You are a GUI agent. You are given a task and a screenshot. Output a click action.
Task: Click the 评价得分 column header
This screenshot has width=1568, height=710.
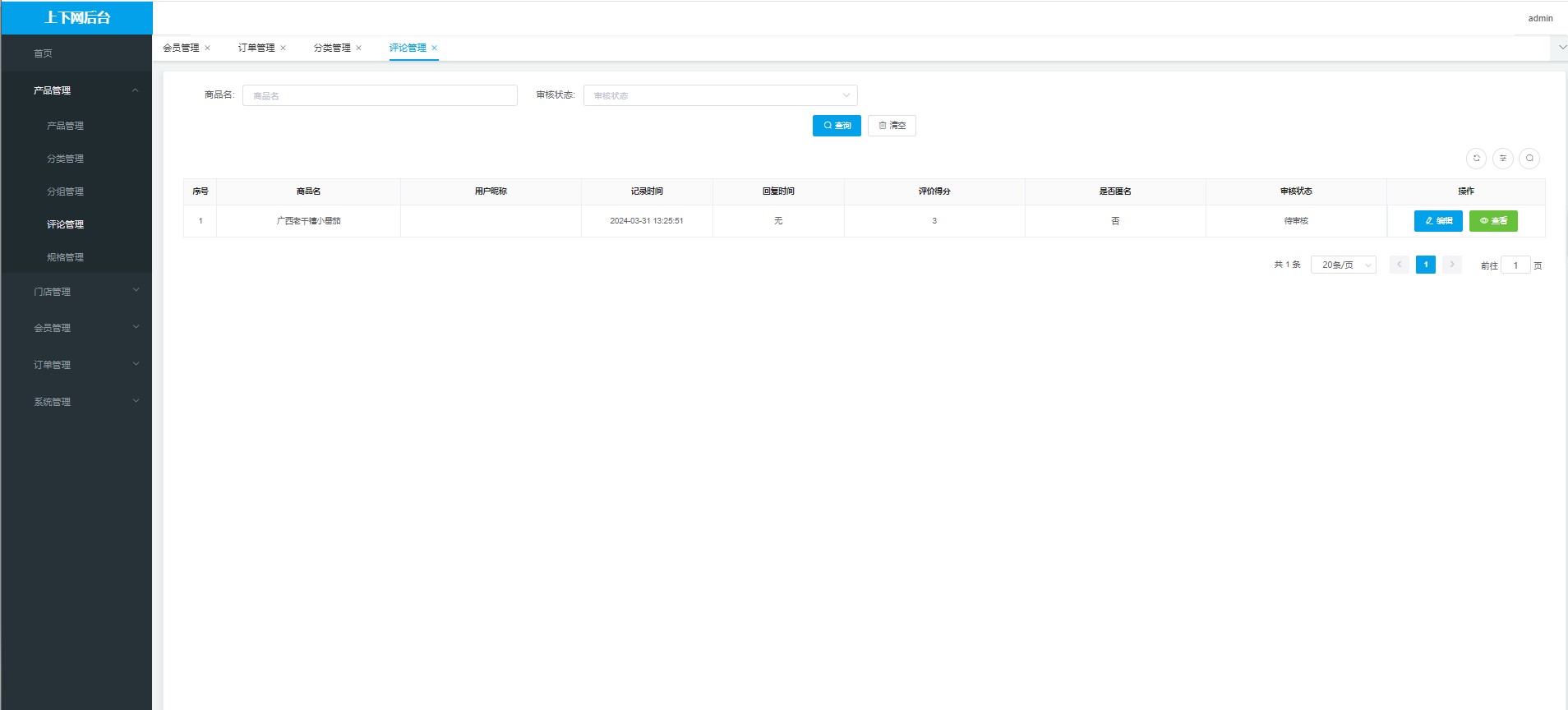(934, 191)
